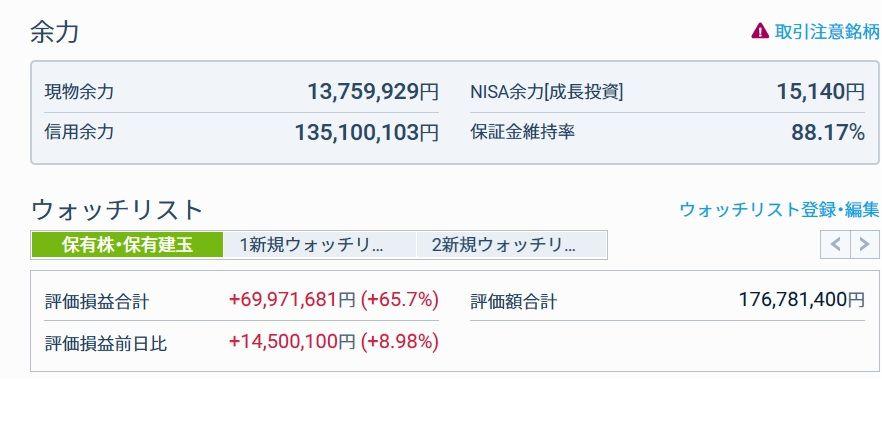Open ウォッチリスト登録・編集 link
Viewport: 882px width, 431px height.
point(779,210)
